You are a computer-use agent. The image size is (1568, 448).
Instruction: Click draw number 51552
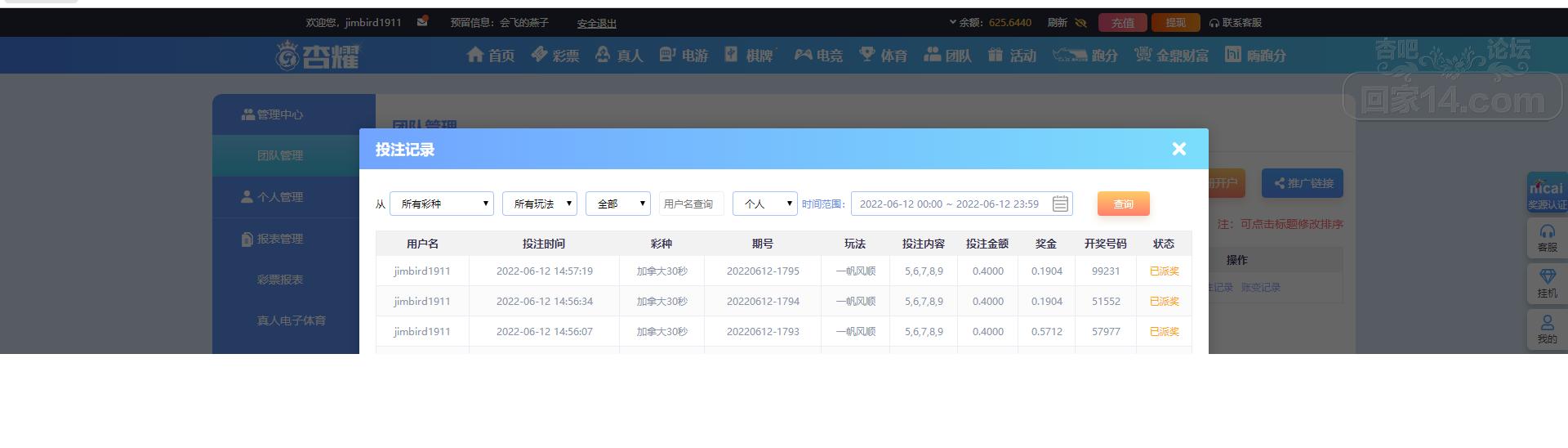[1106, 301]
